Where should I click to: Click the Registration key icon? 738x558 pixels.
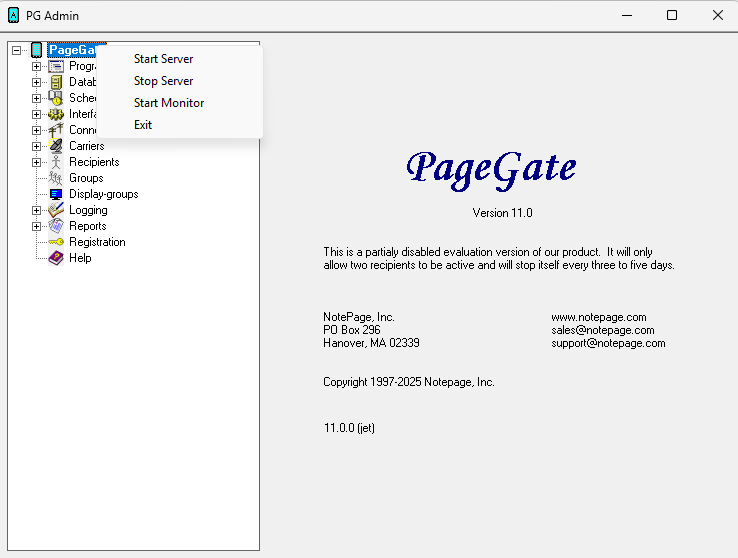click(56, 242)
